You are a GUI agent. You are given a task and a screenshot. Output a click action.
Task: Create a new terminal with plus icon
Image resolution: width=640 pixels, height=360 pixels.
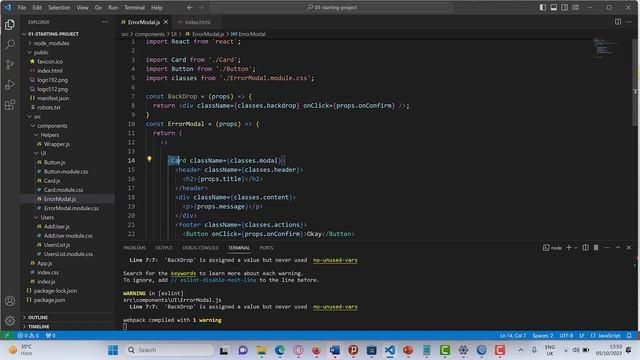pyautogui.click(x=569, y=247)
